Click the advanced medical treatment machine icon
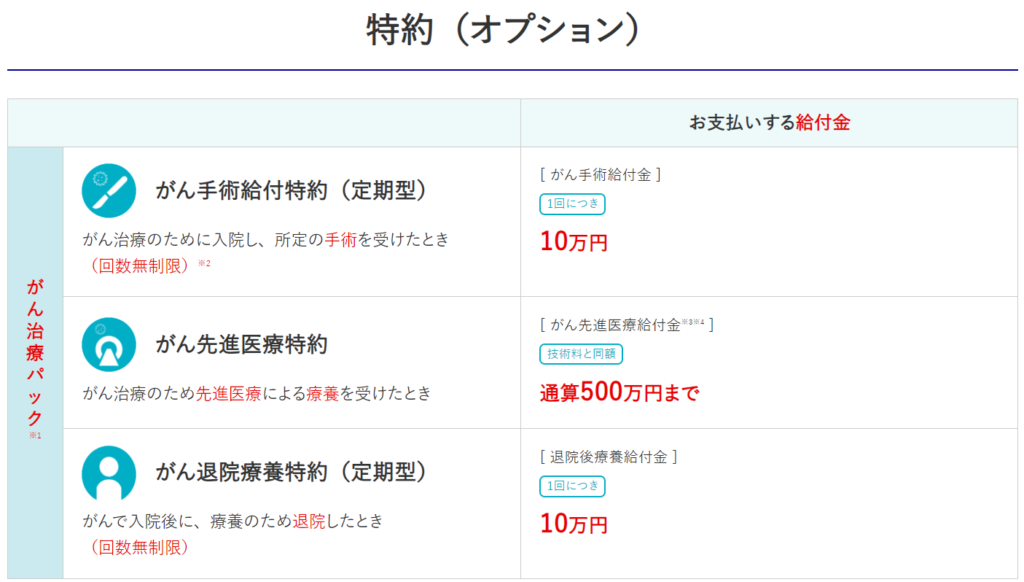This screenshot has height=582, width=1024. (108, 345)
